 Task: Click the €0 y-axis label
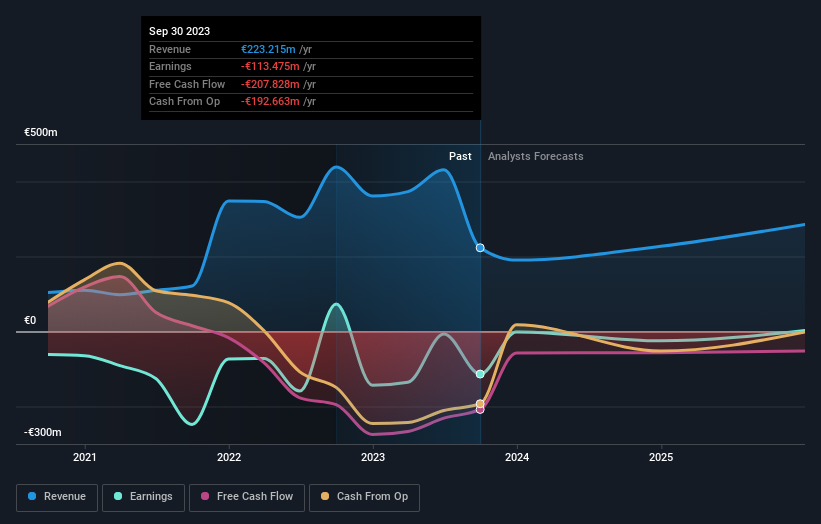[x=30, y=320]
